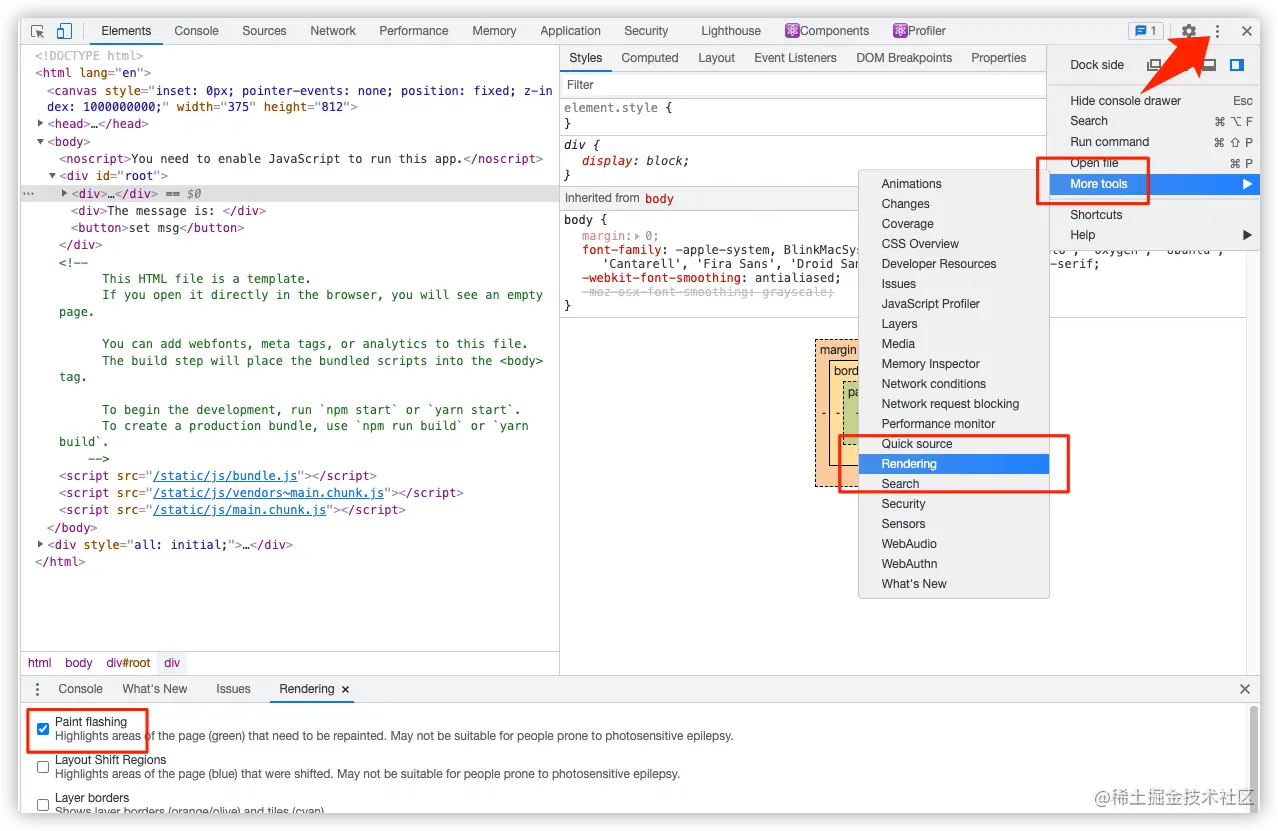Open the React Components panel
Screen dimensions: 1278x831
click(x=827, y=31)
